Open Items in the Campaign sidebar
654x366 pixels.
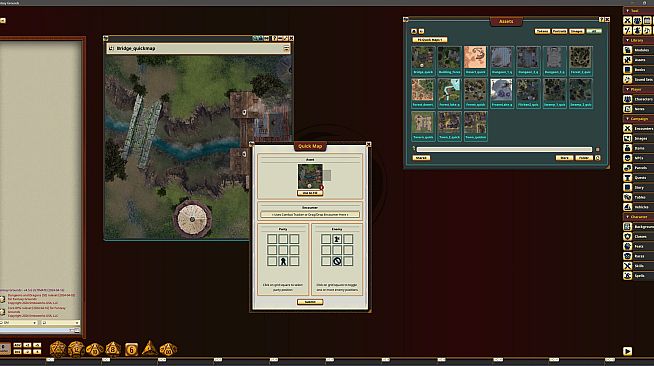point(638,148)
